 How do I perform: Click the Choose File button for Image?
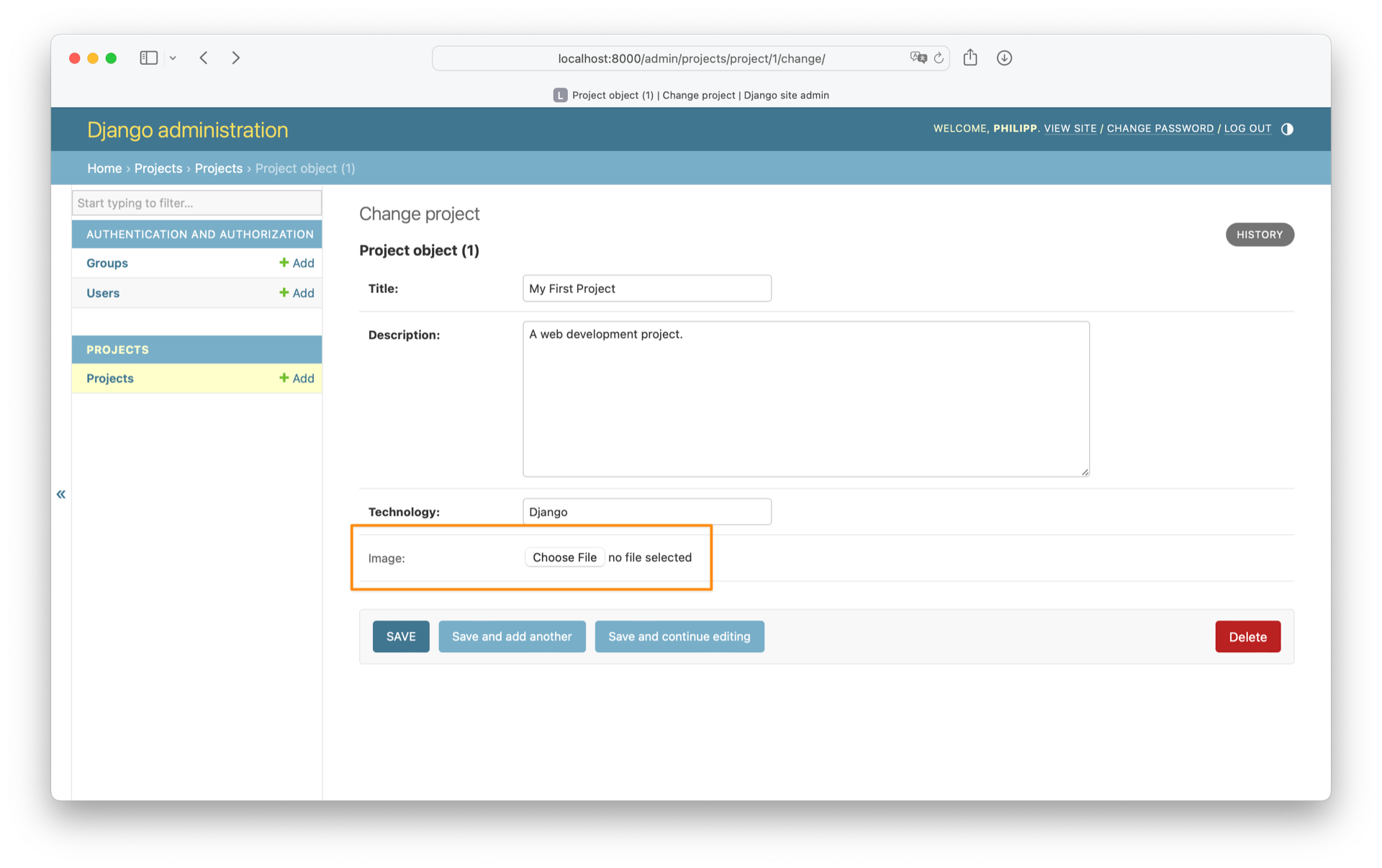[x=564, y=558]
